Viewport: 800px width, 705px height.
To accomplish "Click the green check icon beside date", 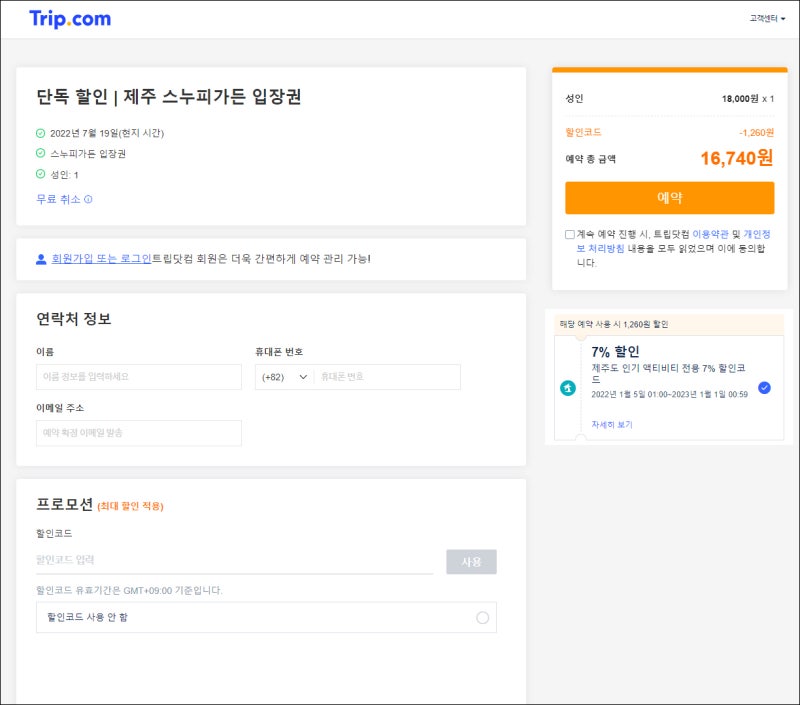I will (x=41, y=133).
